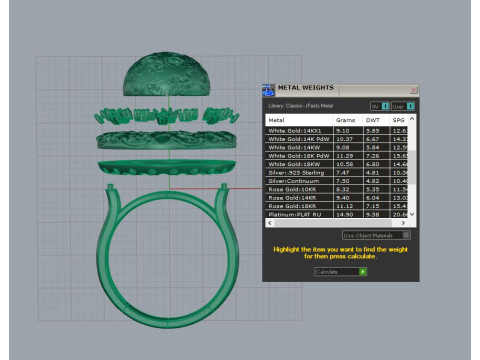Sort by SPG column header

click(x=399, y=120)
